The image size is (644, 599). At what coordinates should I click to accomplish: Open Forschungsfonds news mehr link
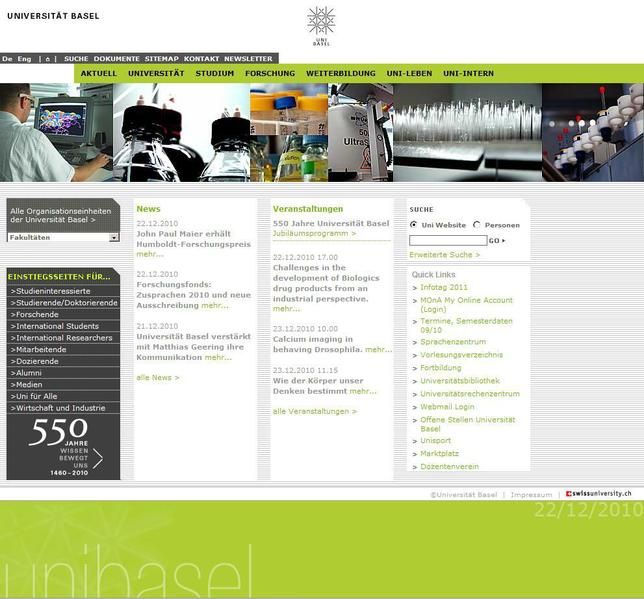[x=215, y=305]
